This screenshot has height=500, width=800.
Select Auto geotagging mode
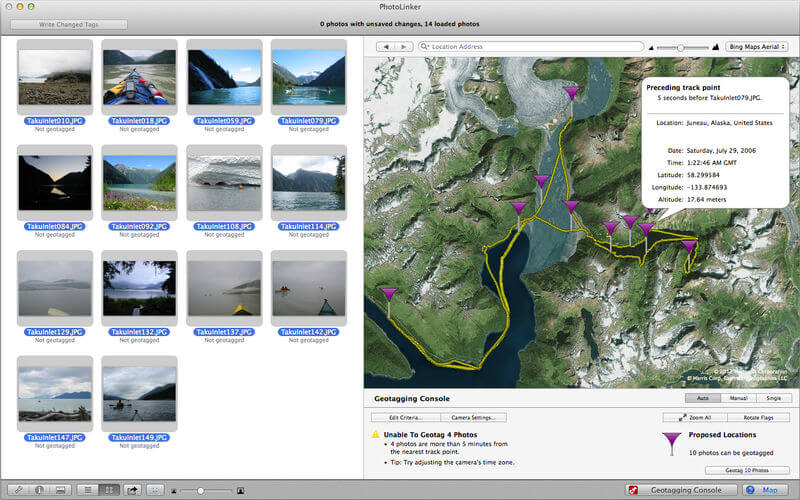(x=703, y=398)
